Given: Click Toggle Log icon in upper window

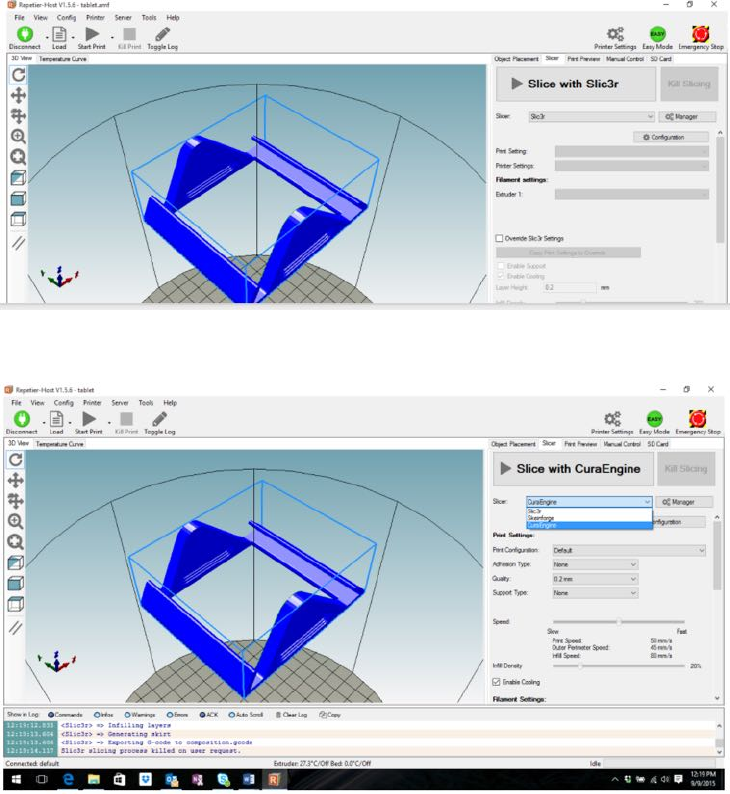Looking at the screenshot, I should click(163, 34).
